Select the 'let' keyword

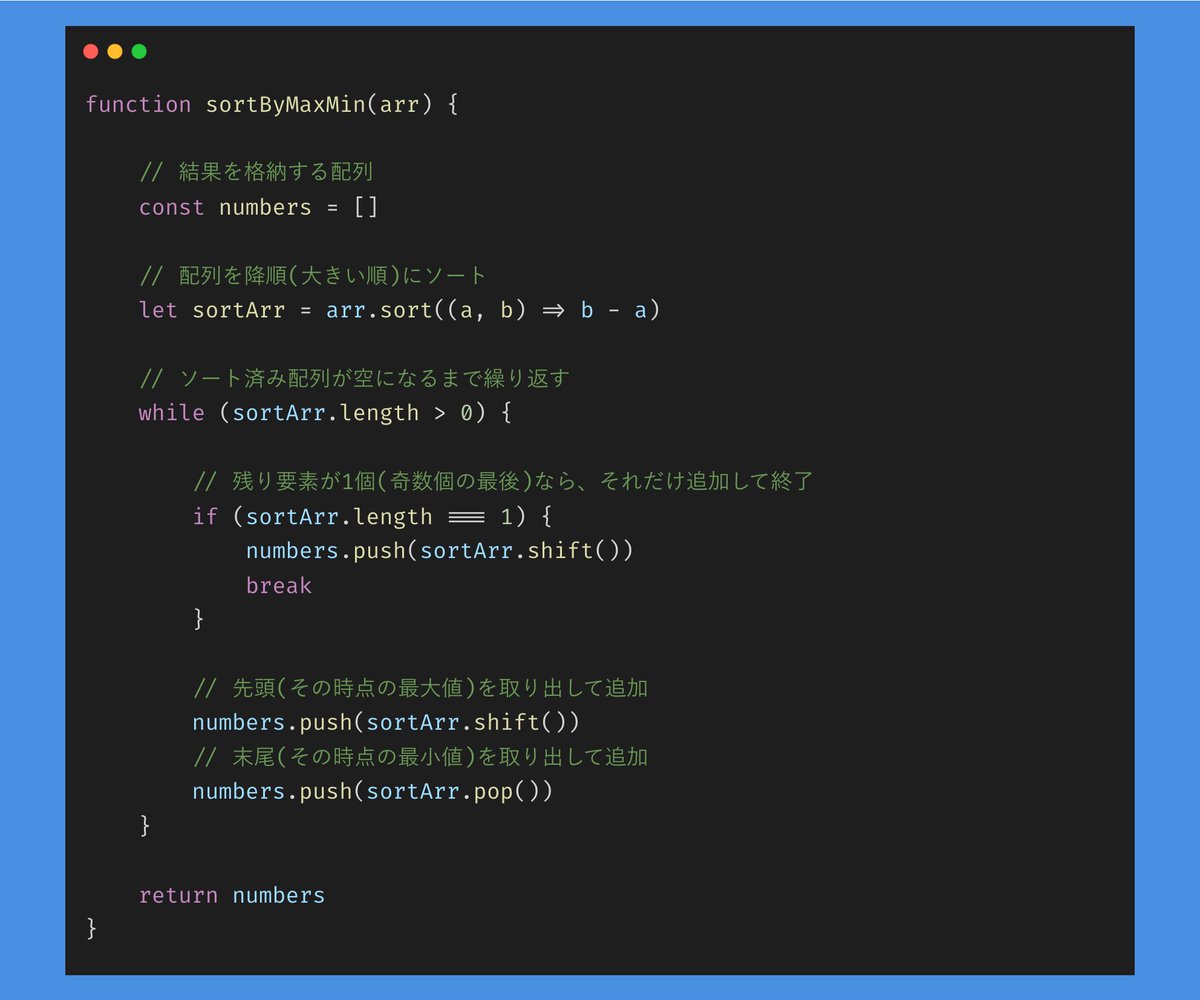[158, 310]
